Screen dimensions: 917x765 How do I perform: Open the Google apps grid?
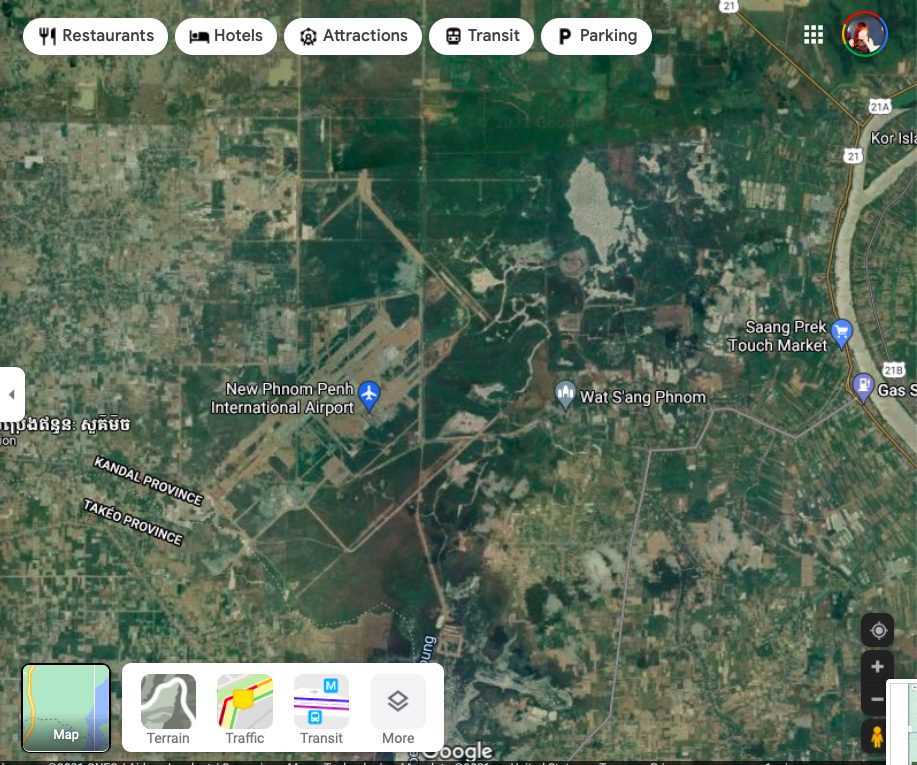pos(813,36)
